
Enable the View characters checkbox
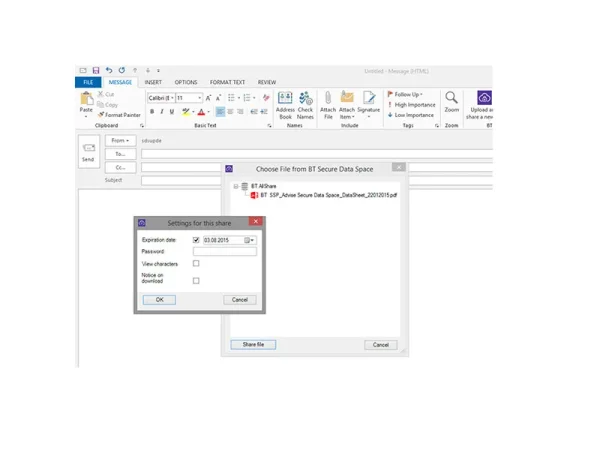(x=196, y=263)
